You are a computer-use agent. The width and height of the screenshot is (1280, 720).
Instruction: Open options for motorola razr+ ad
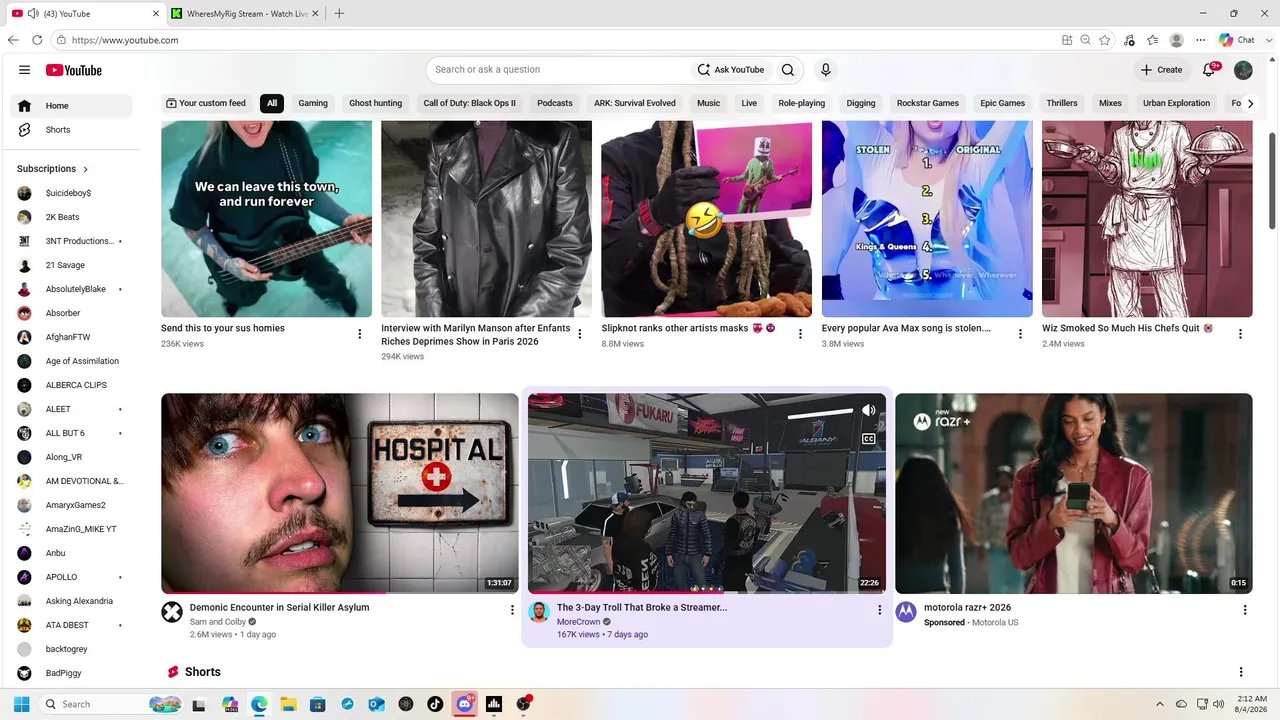tap(1245, 610)
